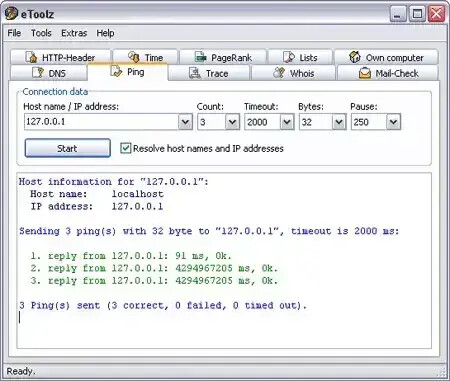Select the DNS tab
The height and width of the screenshot is (381, 450).
[49, 73]
